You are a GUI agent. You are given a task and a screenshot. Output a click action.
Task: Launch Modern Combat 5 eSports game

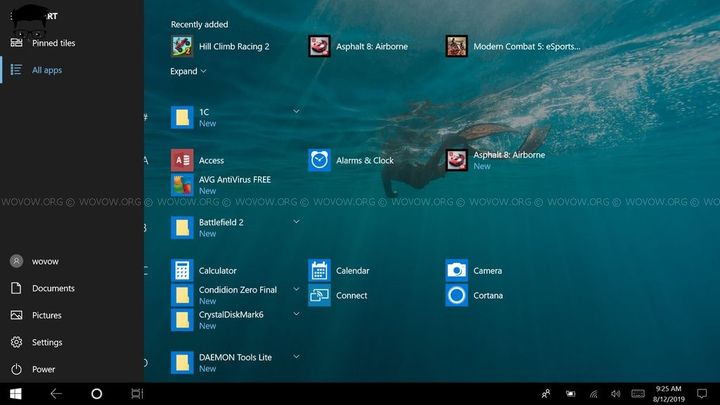tap(456, 46)
